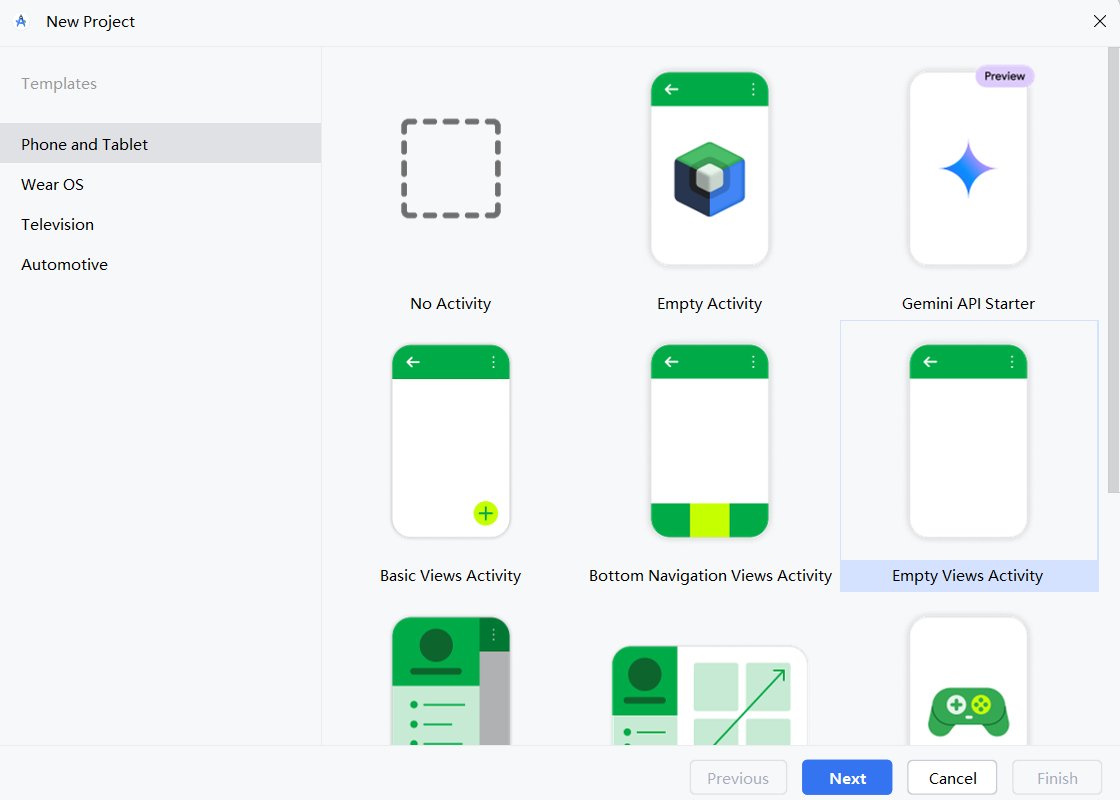Switch to the Wear OS category

click(52, 184)
